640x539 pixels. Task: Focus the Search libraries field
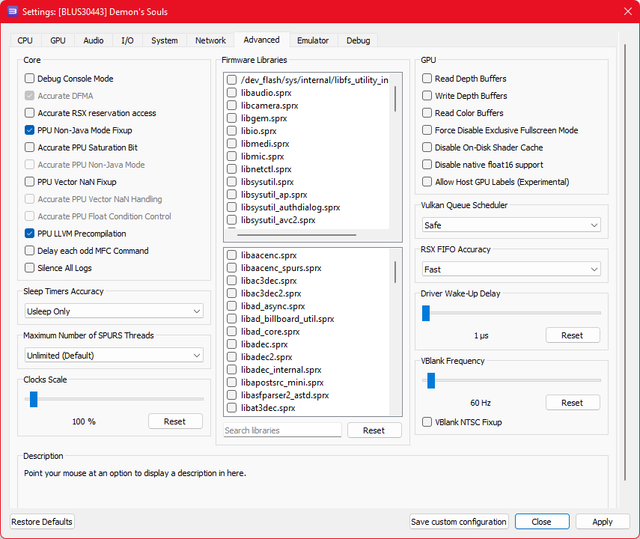click(x=282, y=430)
